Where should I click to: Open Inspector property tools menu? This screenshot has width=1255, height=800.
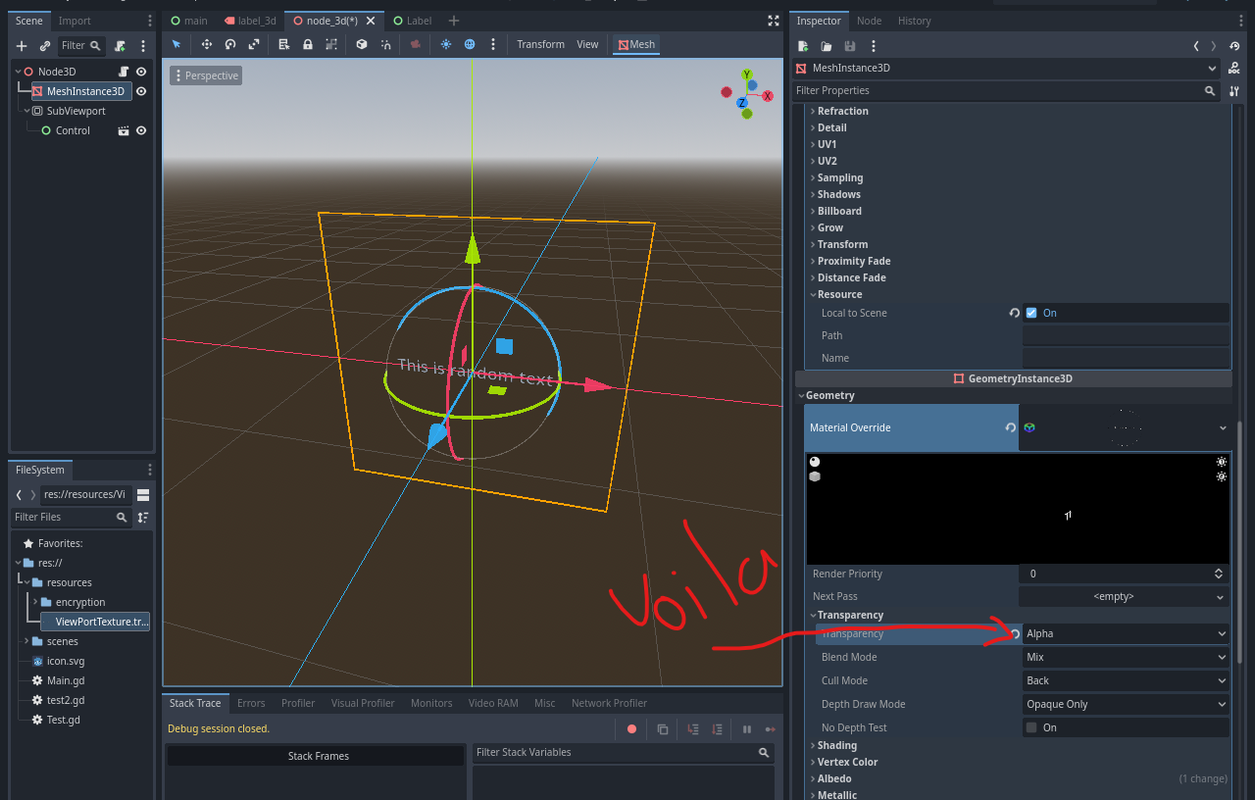1235,91
